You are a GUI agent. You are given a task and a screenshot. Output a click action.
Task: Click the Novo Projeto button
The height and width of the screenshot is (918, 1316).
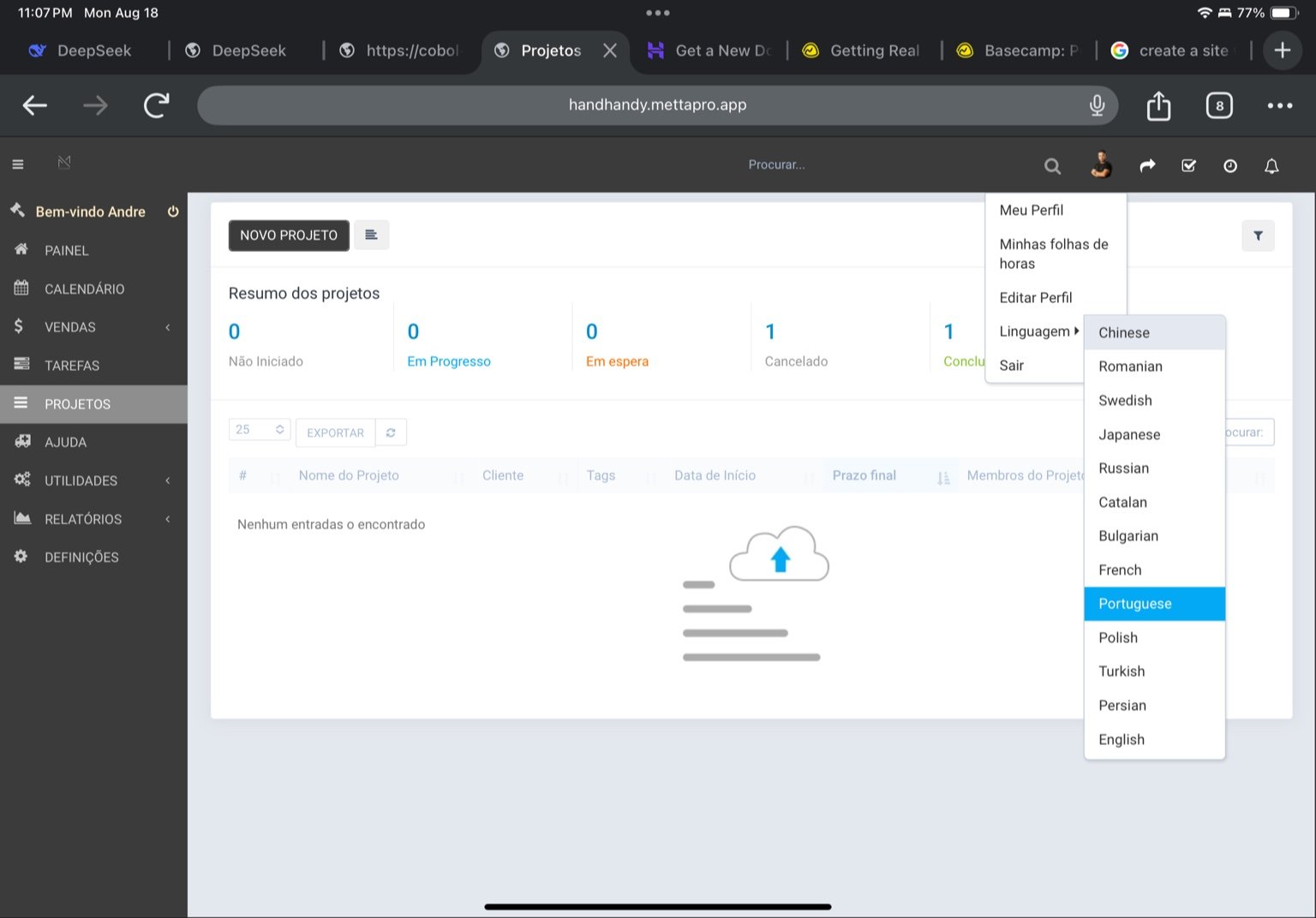(x=289, y=235)
